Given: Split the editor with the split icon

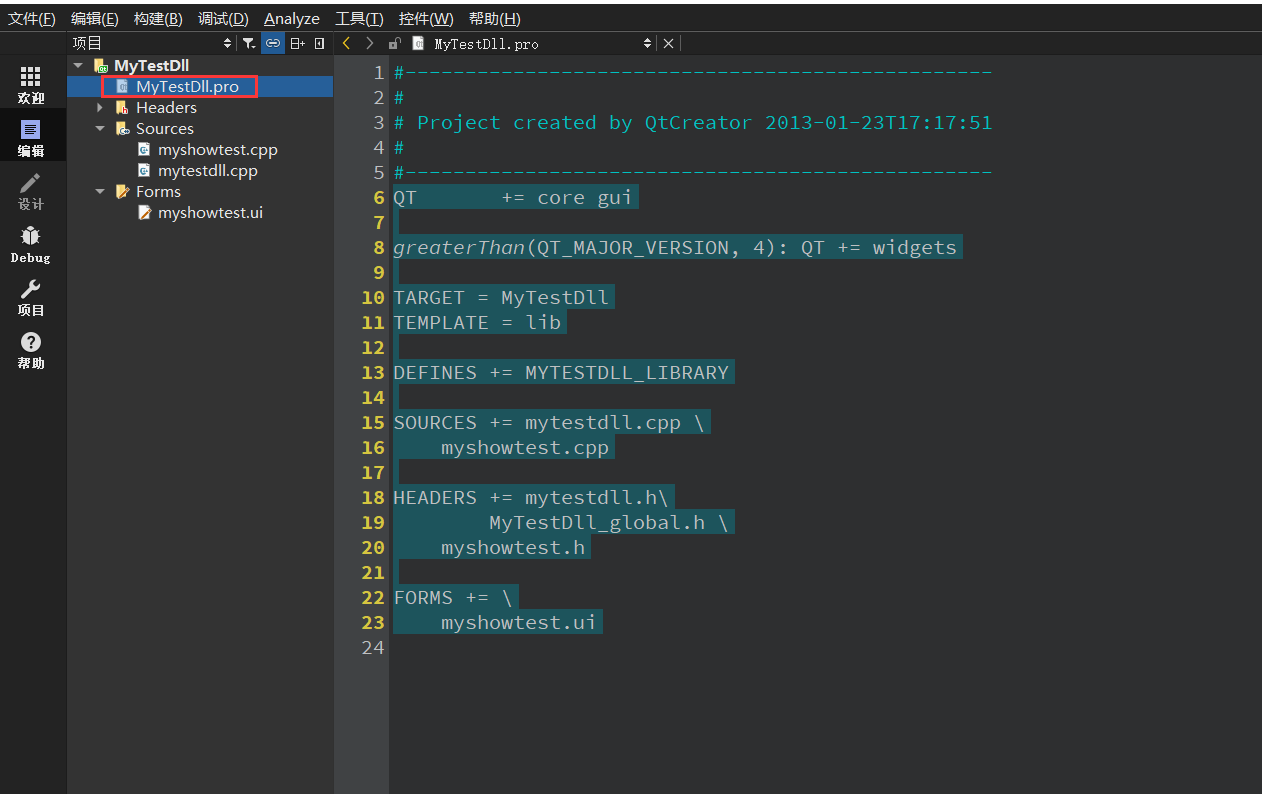Looking at the screenshot, I should pos(296,43).
